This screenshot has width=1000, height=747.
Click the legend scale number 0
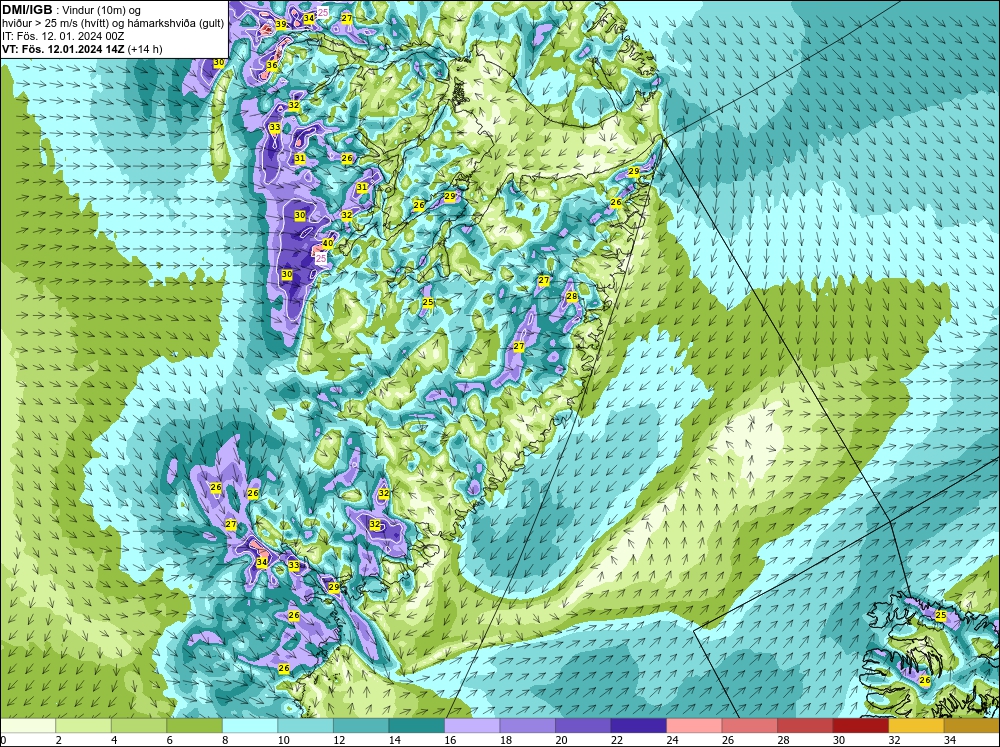4,741
